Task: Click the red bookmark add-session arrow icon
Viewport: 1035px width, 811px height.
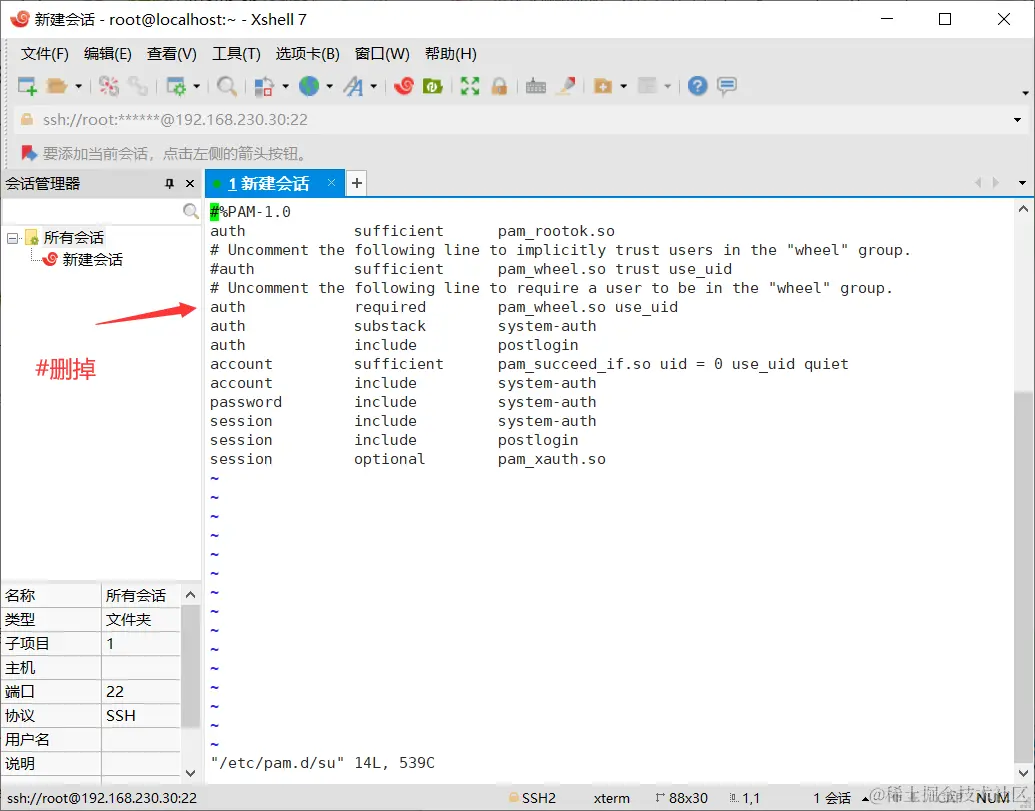Action: coord(28,153)
